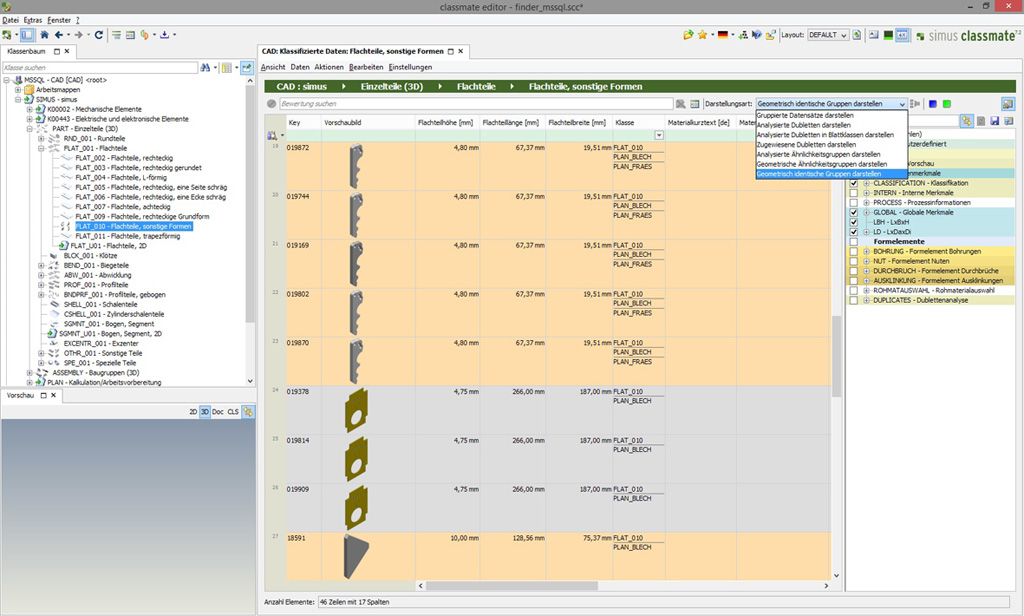1024x616 pixels.
Task: Click the Flachteile breadcrumb link
Action: tap(476, 86)
